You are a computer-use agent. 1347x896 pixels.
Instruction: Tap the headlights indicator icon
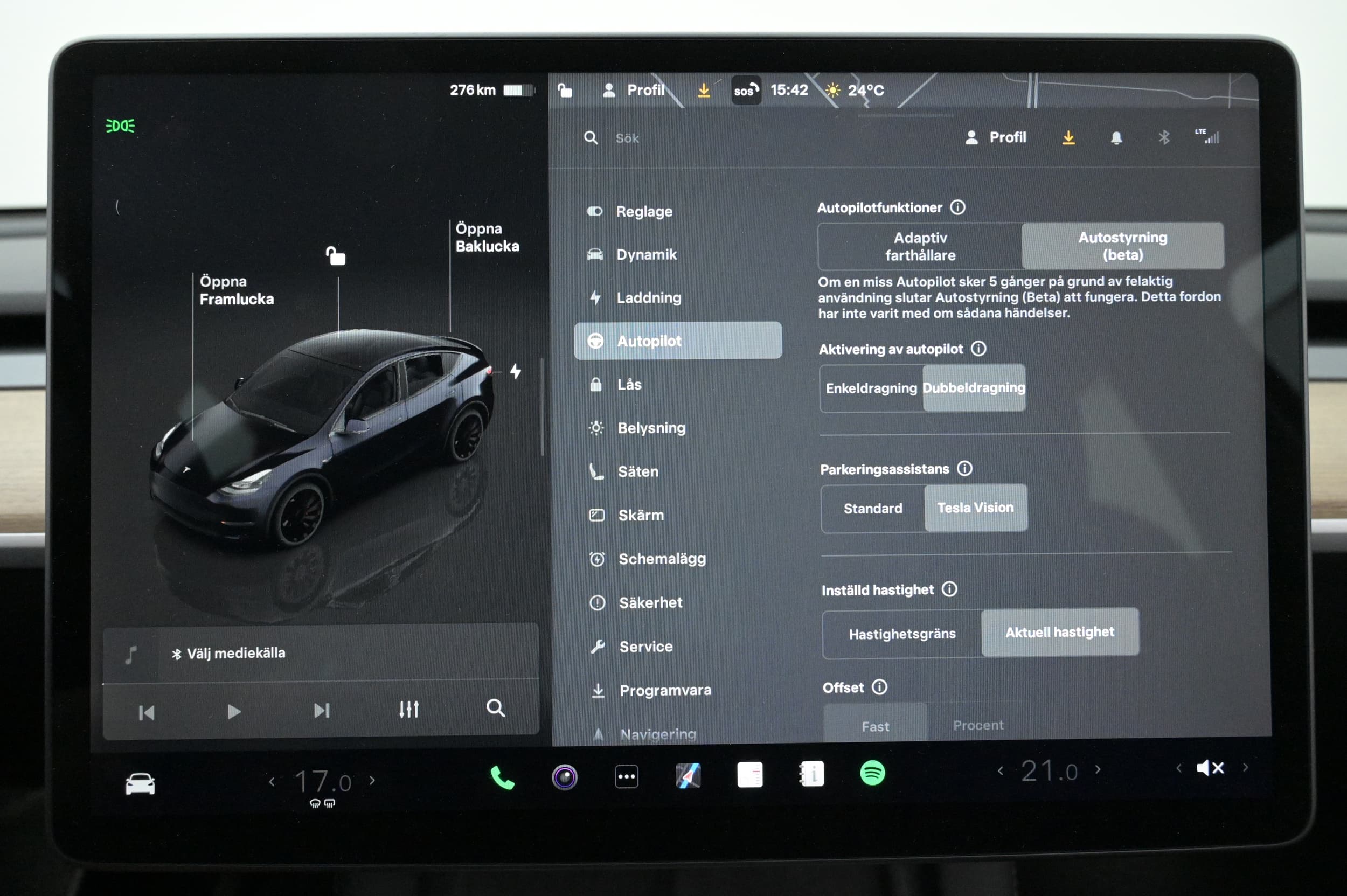point(121,126)
